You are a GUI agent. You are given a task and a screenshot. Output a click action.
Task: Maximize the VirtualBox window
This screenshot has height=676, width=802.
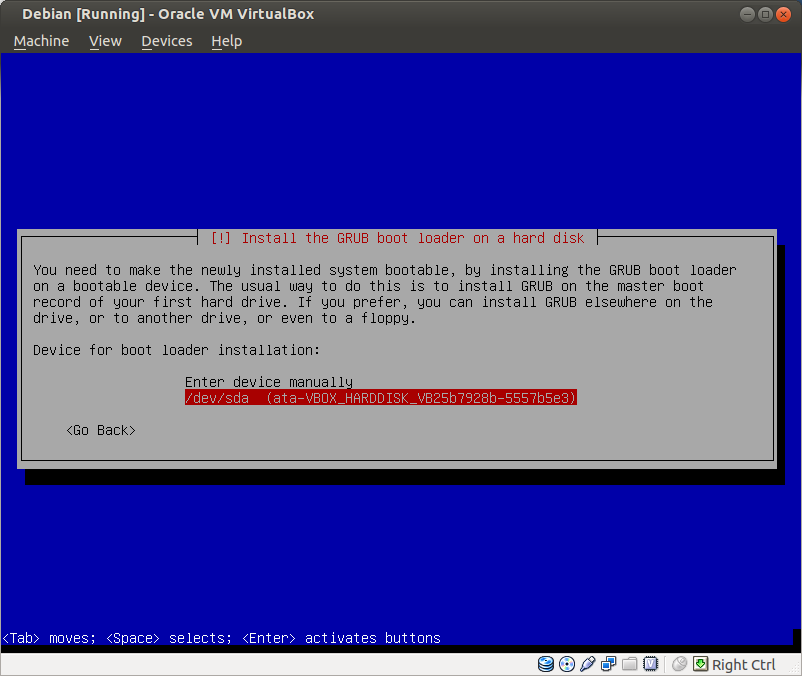tap(765, 15)
